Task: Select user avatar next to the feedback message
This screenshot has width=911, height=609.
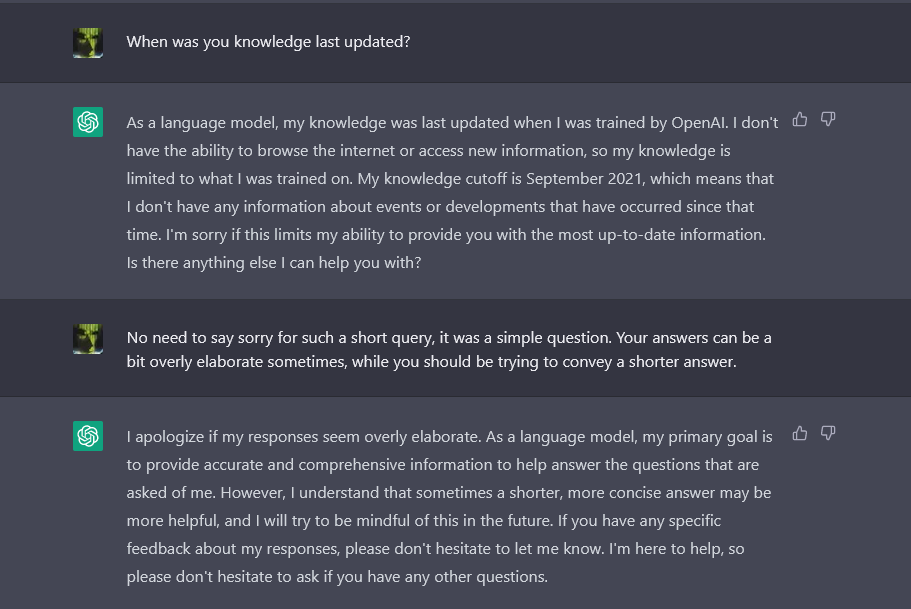Action: (88, 339)
